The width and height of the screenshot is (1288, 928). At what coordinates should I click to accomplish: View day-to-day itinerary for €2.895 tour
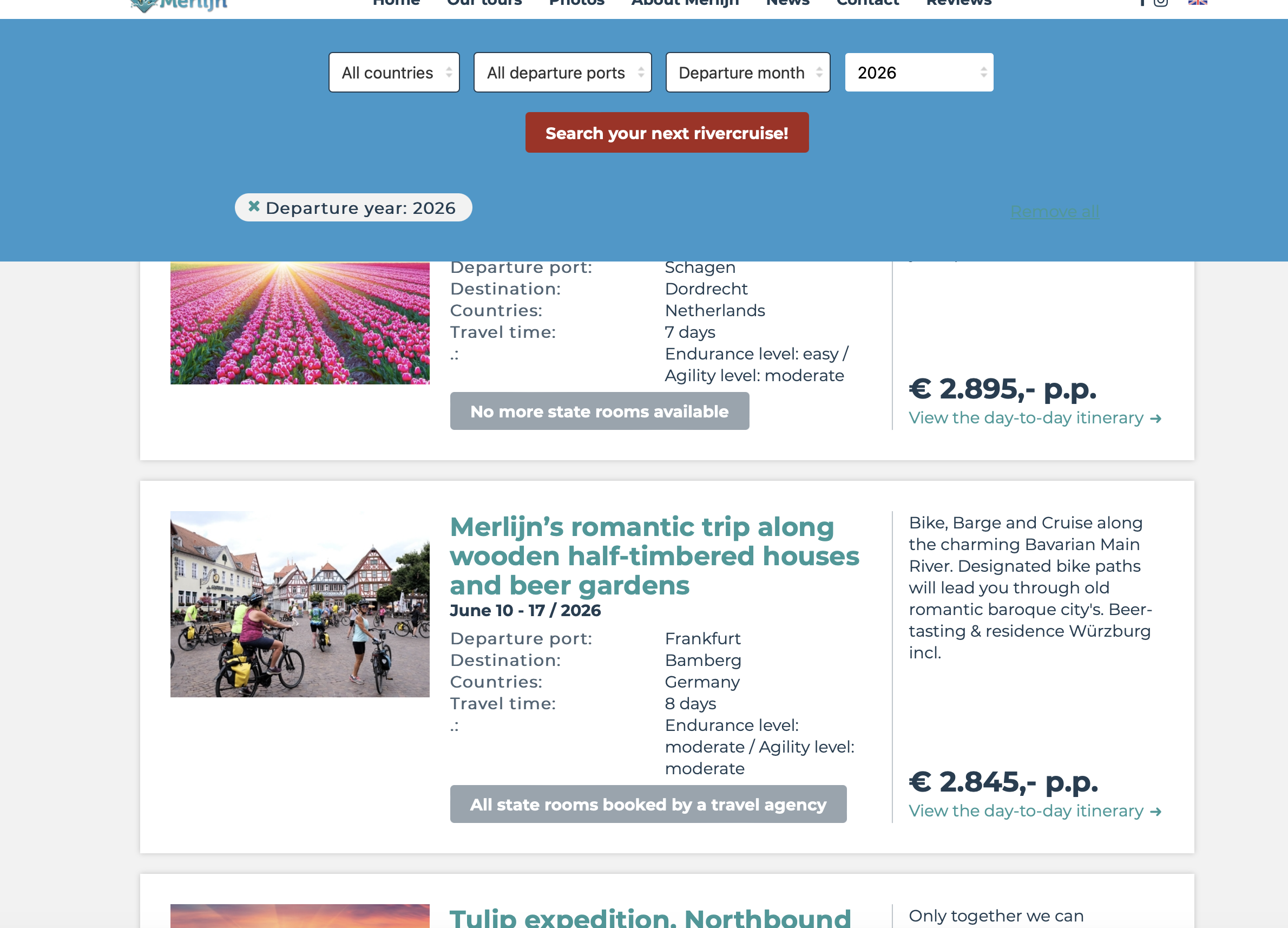coord(1035,417)
